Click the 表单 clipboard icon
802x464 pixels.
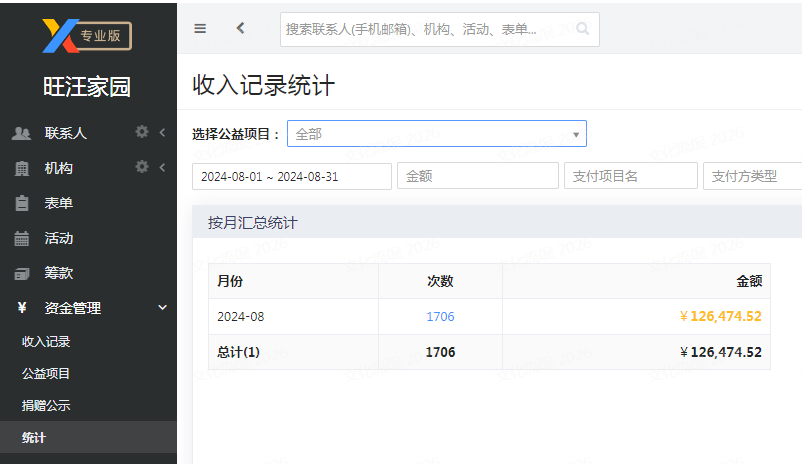click(21, 203)
